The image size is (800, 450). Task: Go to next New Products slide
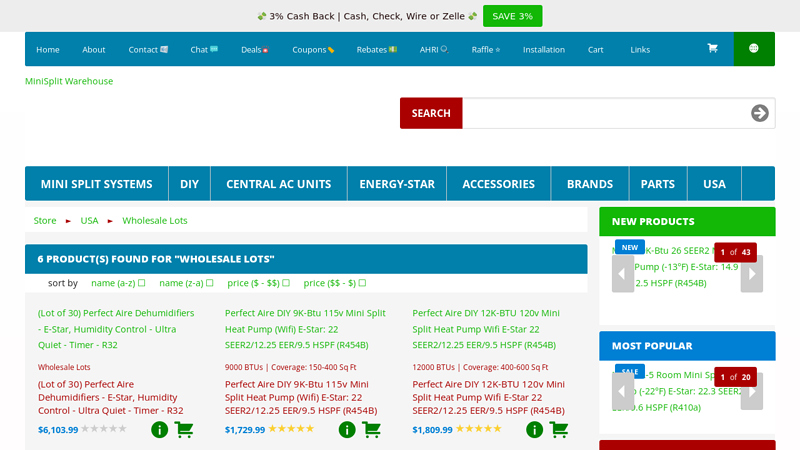click(751, 273)
